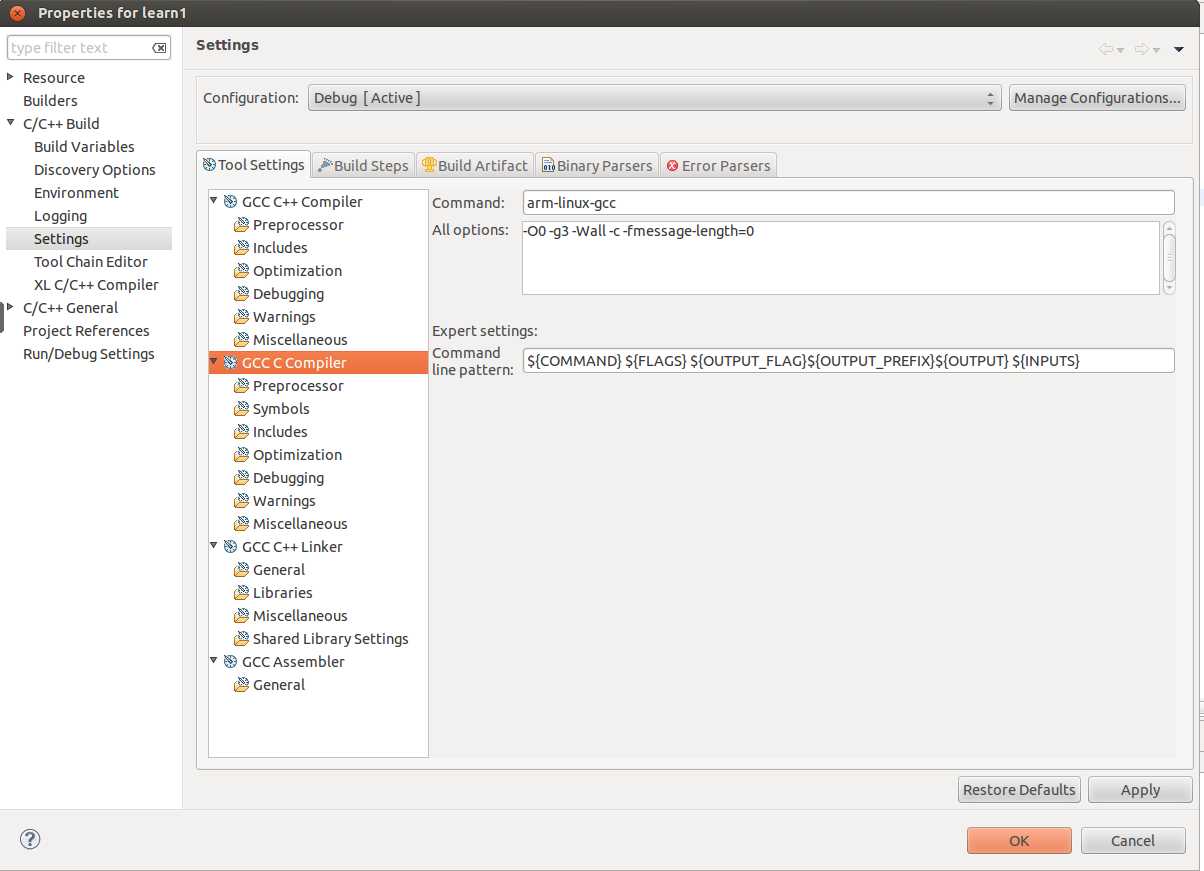
Task: Open the Logging page
Action: coord(60,216)
